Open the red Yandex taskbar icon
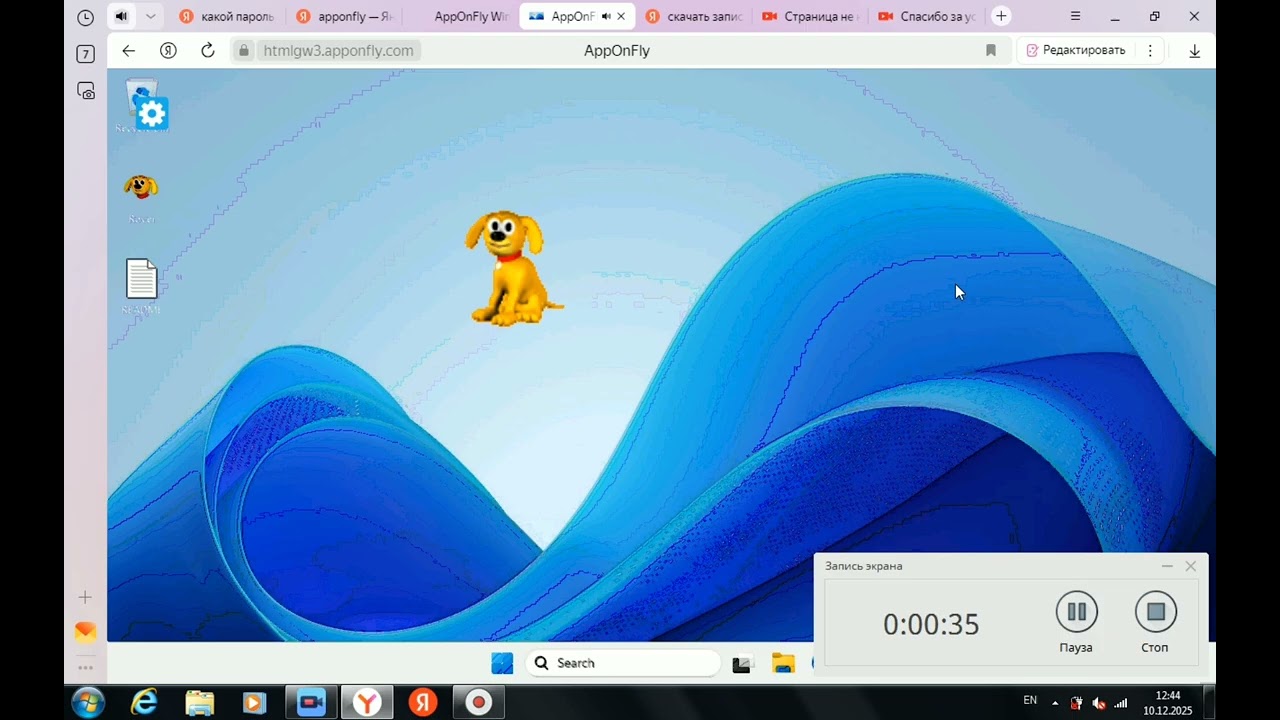1280x720 pixels. click(423, 702)
